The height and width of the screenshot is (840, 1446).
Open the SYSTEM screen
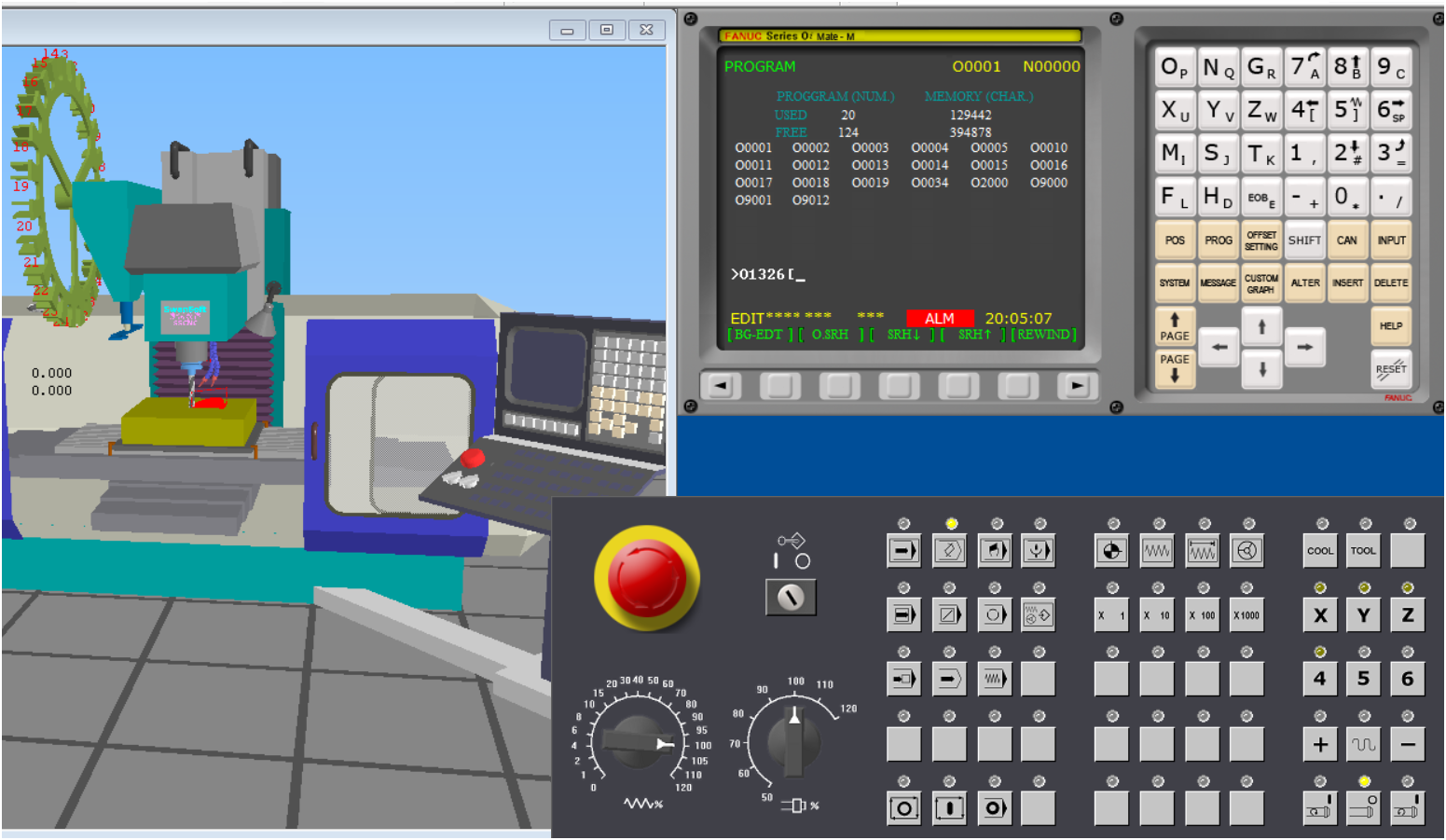(x=1175, y=282)
